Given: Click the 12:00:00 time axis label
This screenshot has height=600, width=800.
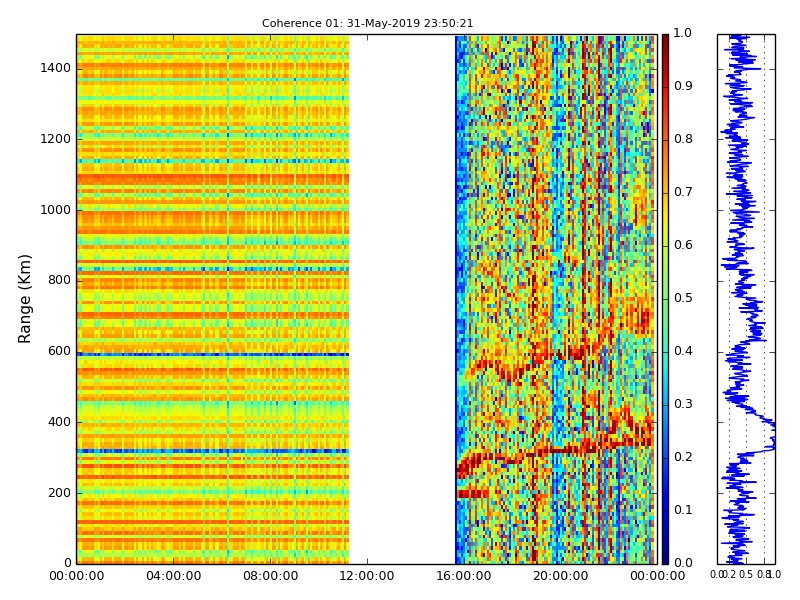Looking at the screenshot, I should (x=367, y=576).
